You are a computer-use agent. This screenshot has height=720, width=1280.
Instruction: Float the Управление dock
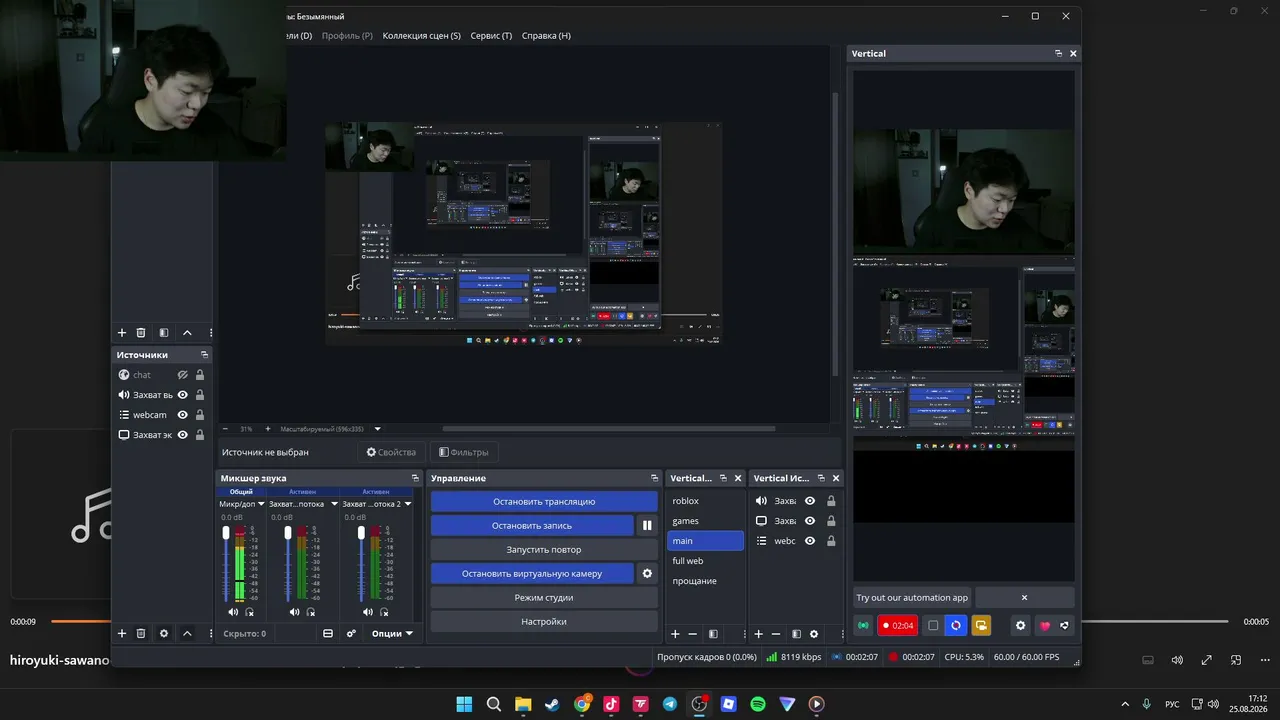coord(655,478)
